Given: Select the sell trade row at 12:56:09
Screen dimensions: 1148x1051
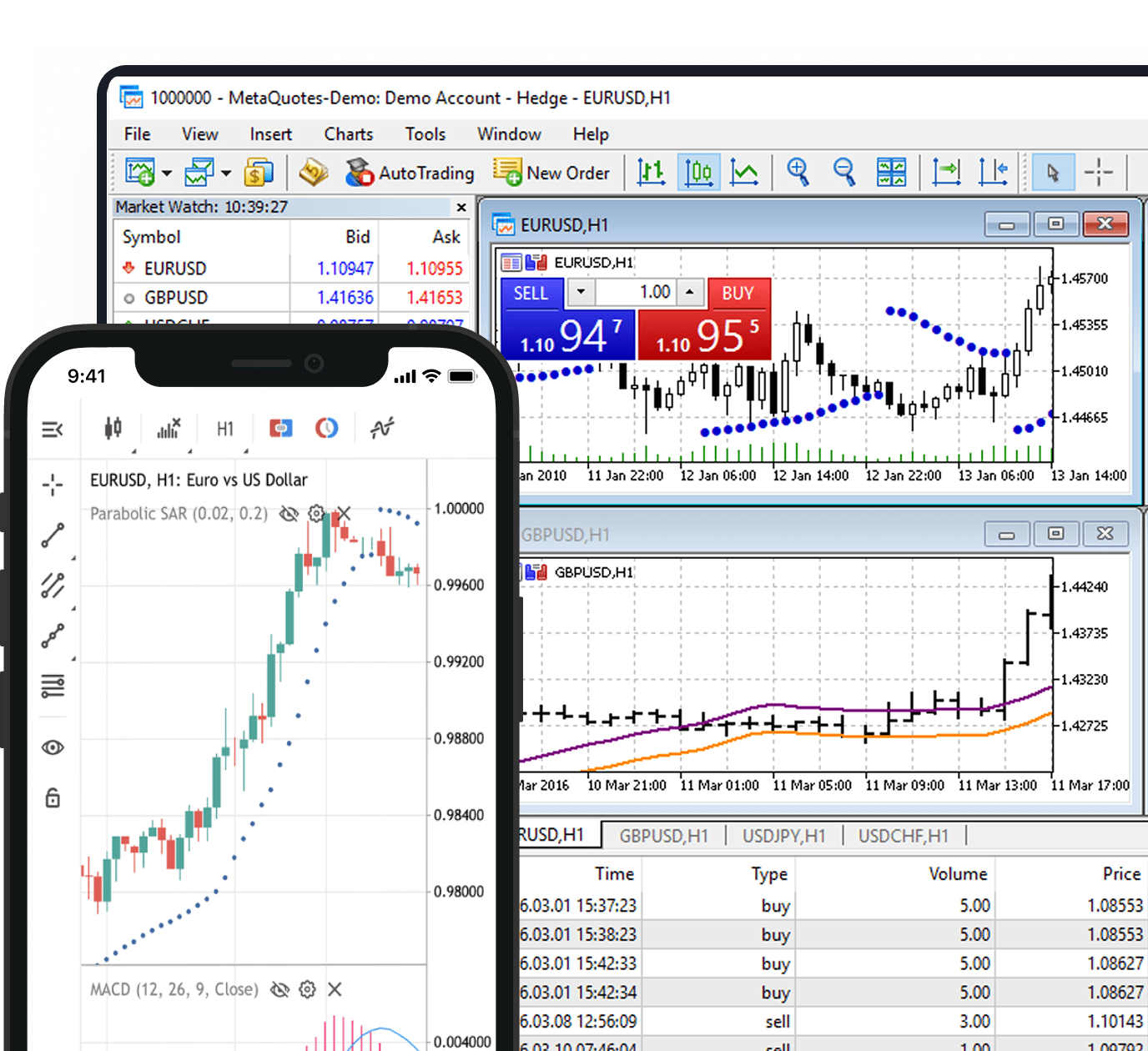Looking at the screenshot, I should (x=833, y=1022).
